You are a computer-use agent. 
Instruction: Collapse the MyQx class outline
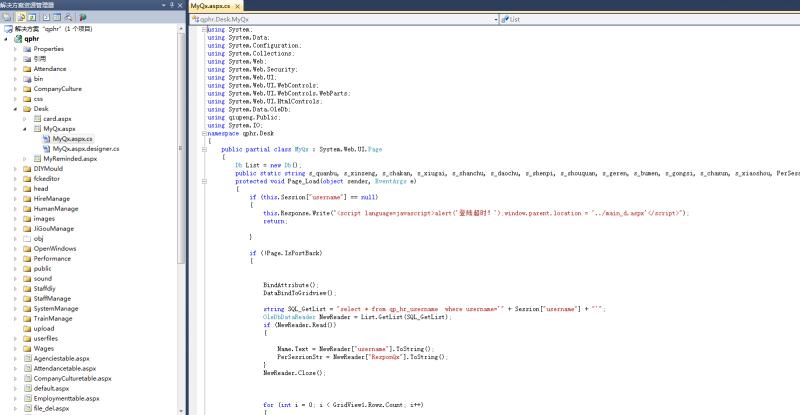[x=204, y=149]
